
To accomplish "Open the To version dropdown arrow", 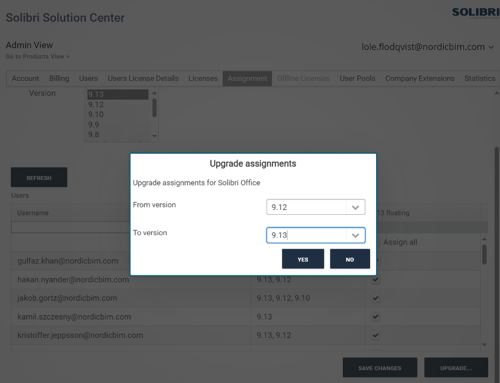I will [x=355, y=235].
